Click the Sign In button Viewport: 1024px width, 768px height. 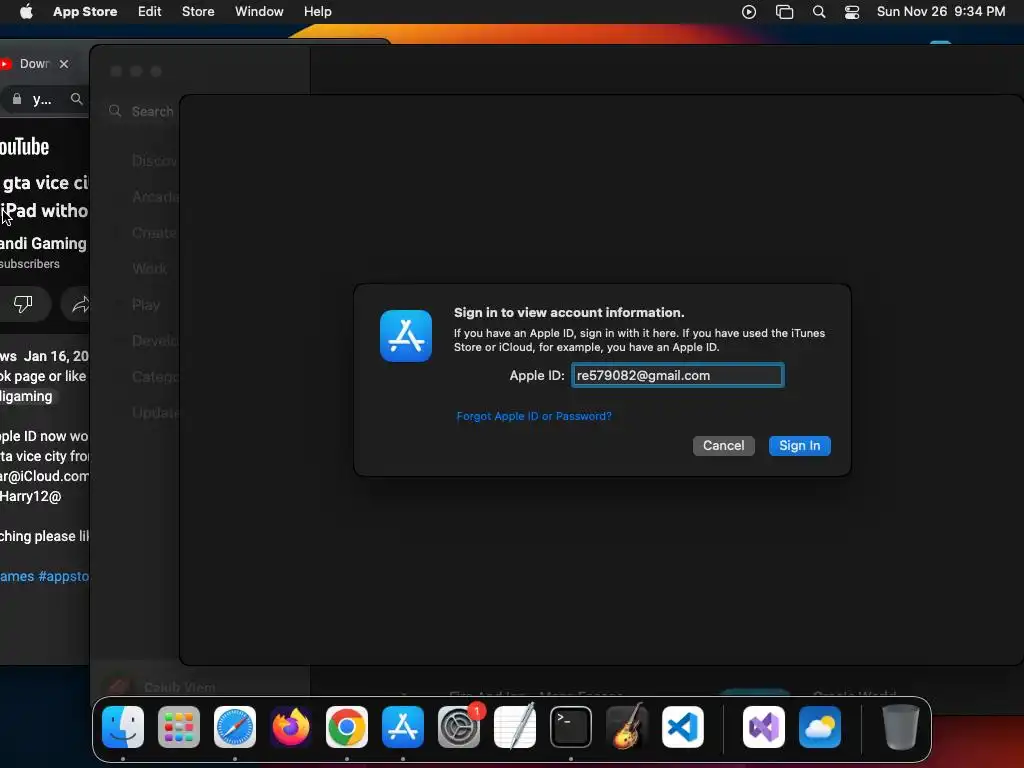coord(799,445)
